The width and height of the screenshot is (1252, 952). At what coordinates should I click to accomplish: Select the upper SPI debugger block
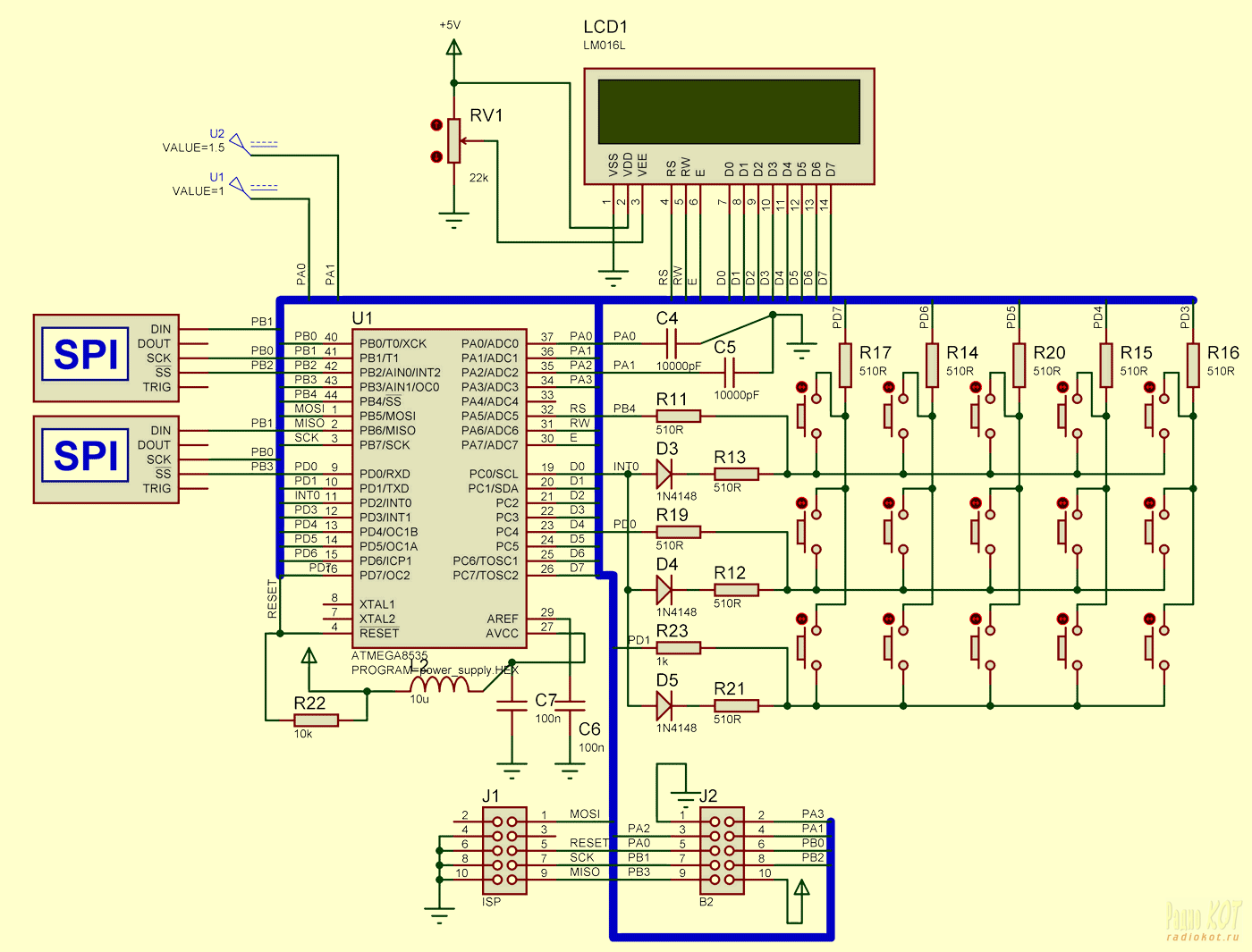tap(107, 358)
